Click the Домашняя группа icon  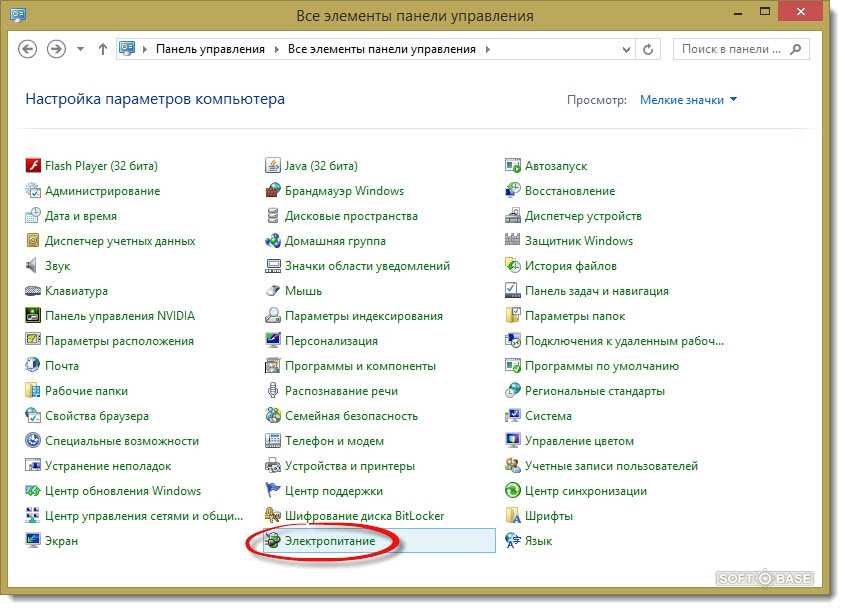273,240
